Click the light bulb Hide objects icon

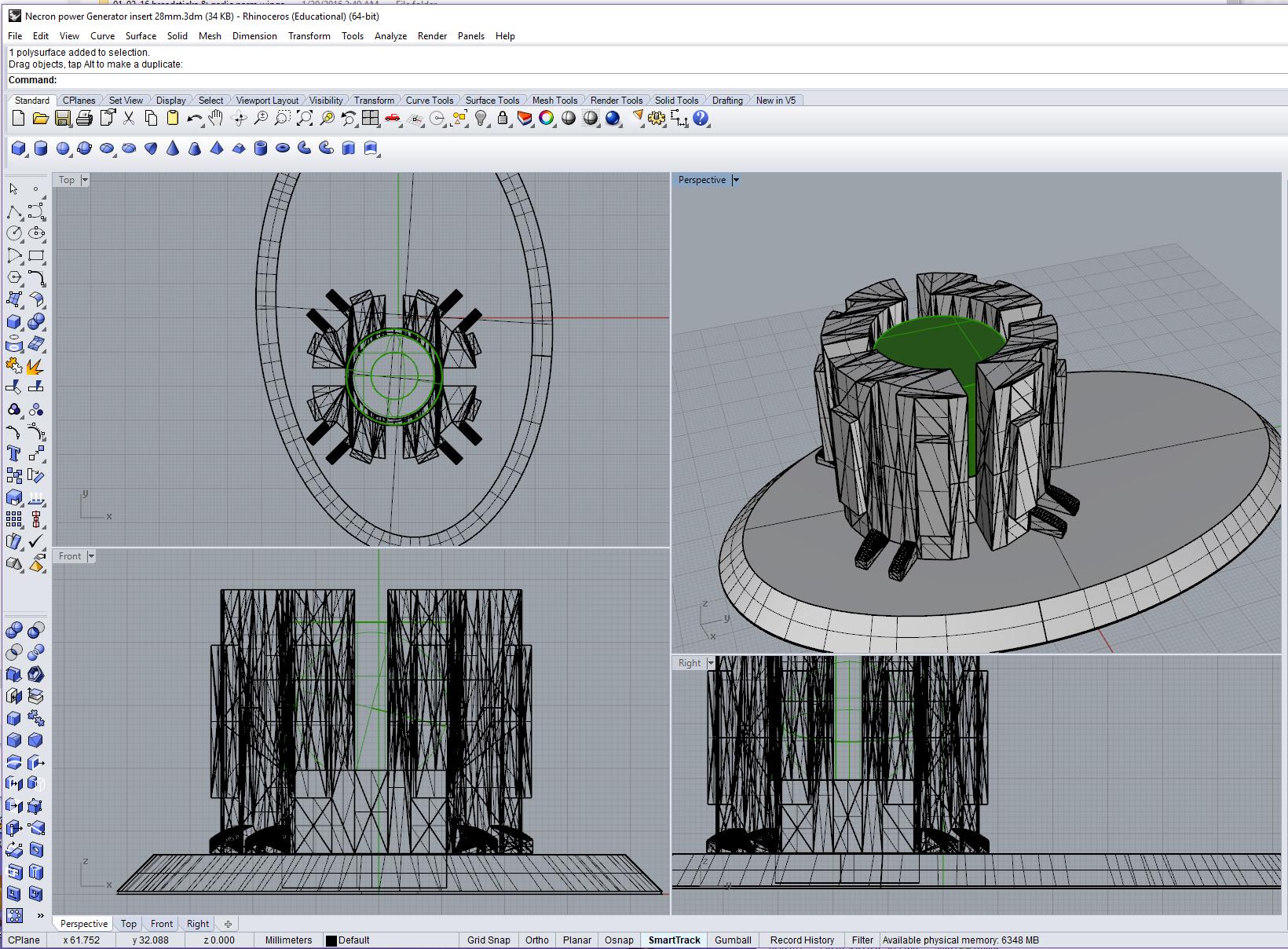point(481,119)
